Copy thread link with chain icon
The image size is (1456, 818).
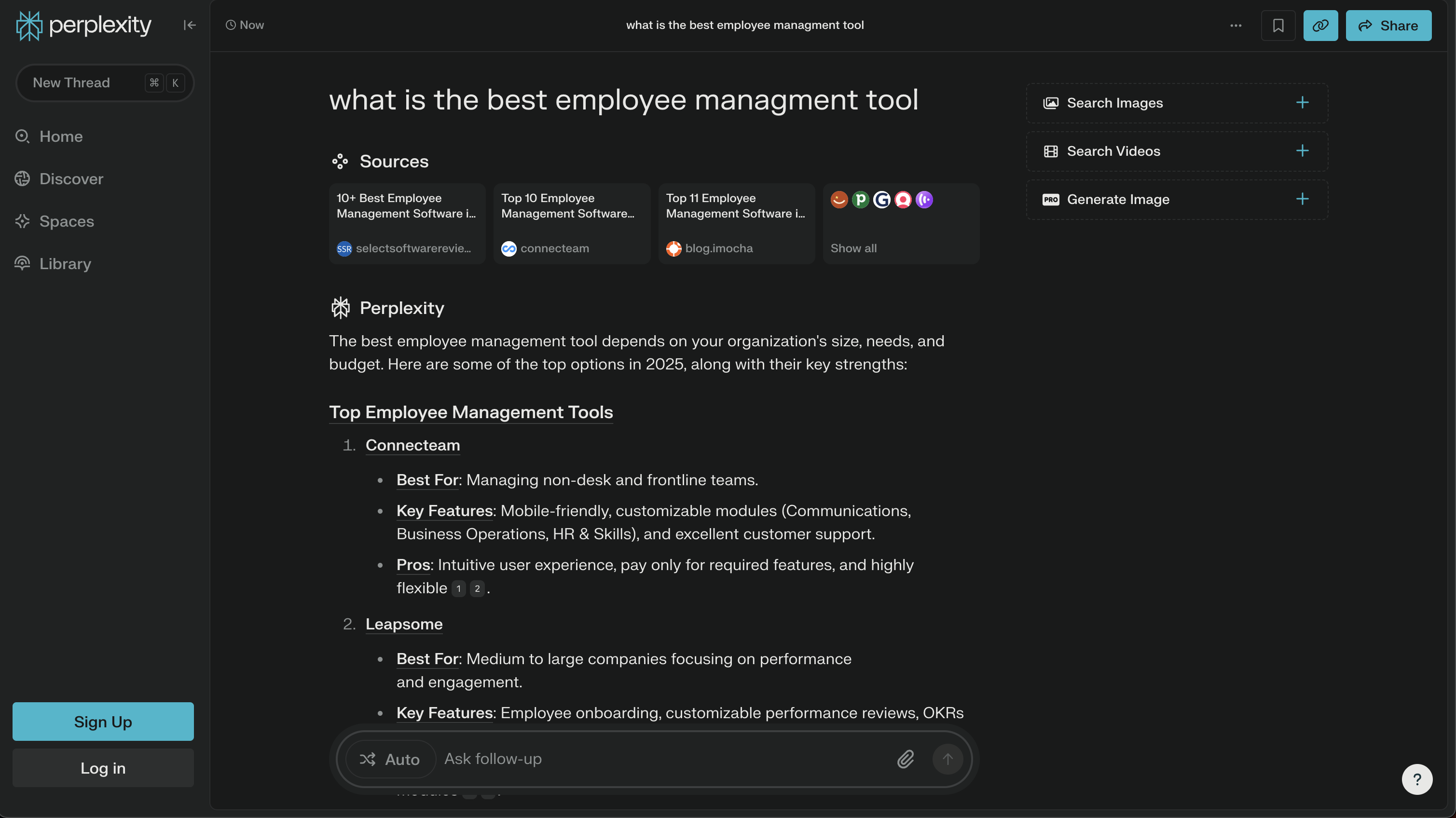click(1320, 26)
